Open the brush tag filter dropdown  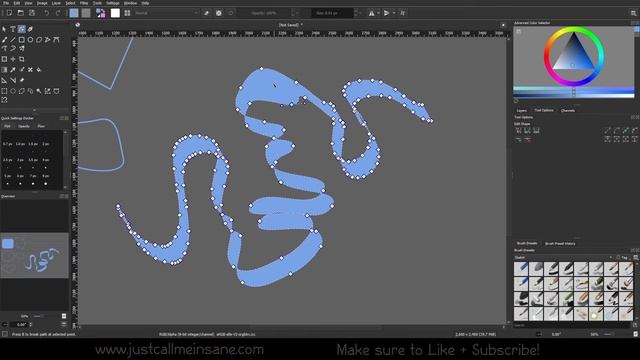[563, 258]
